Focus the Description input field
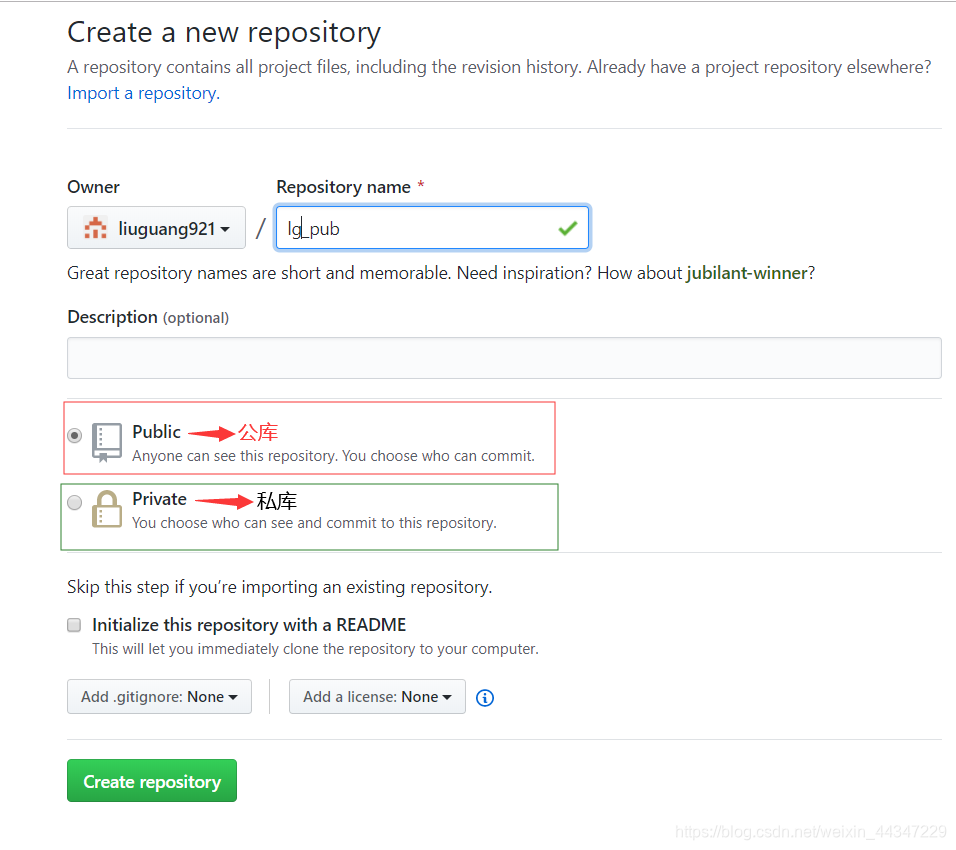This screenshot has width=956, height=850. point(504,358)
